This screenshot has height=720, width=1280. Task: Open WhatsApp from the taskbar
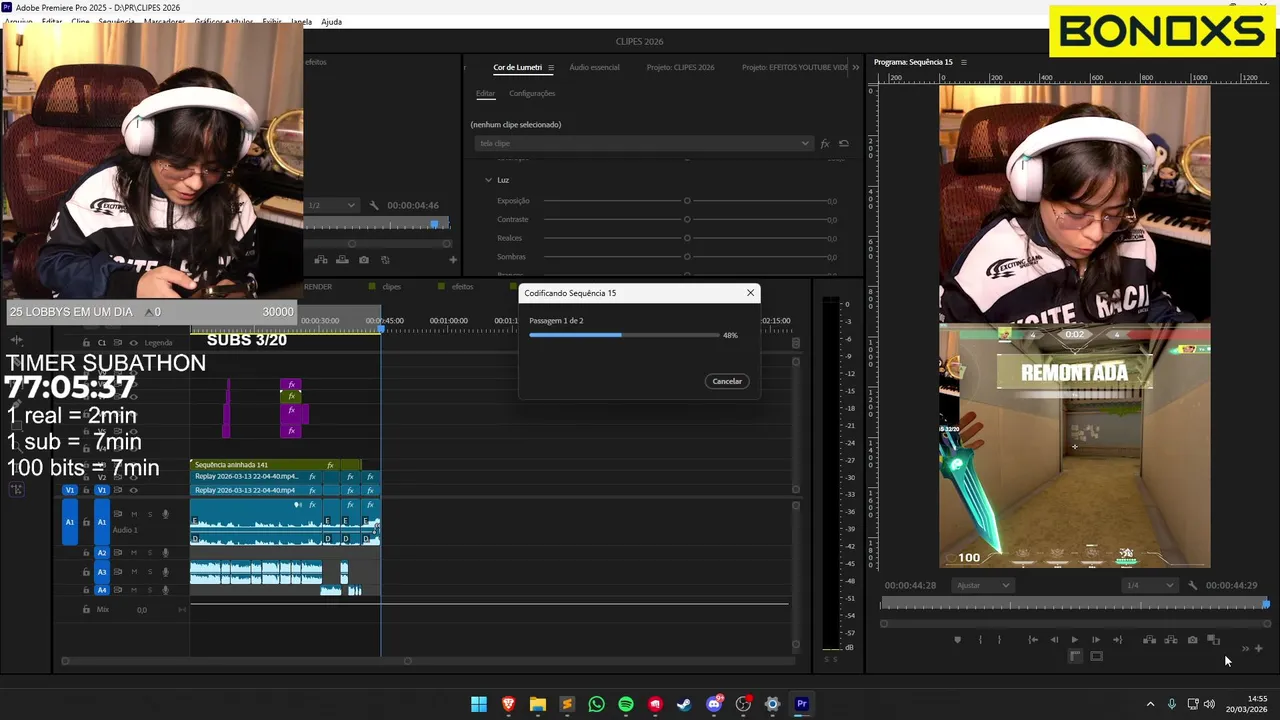597,704
